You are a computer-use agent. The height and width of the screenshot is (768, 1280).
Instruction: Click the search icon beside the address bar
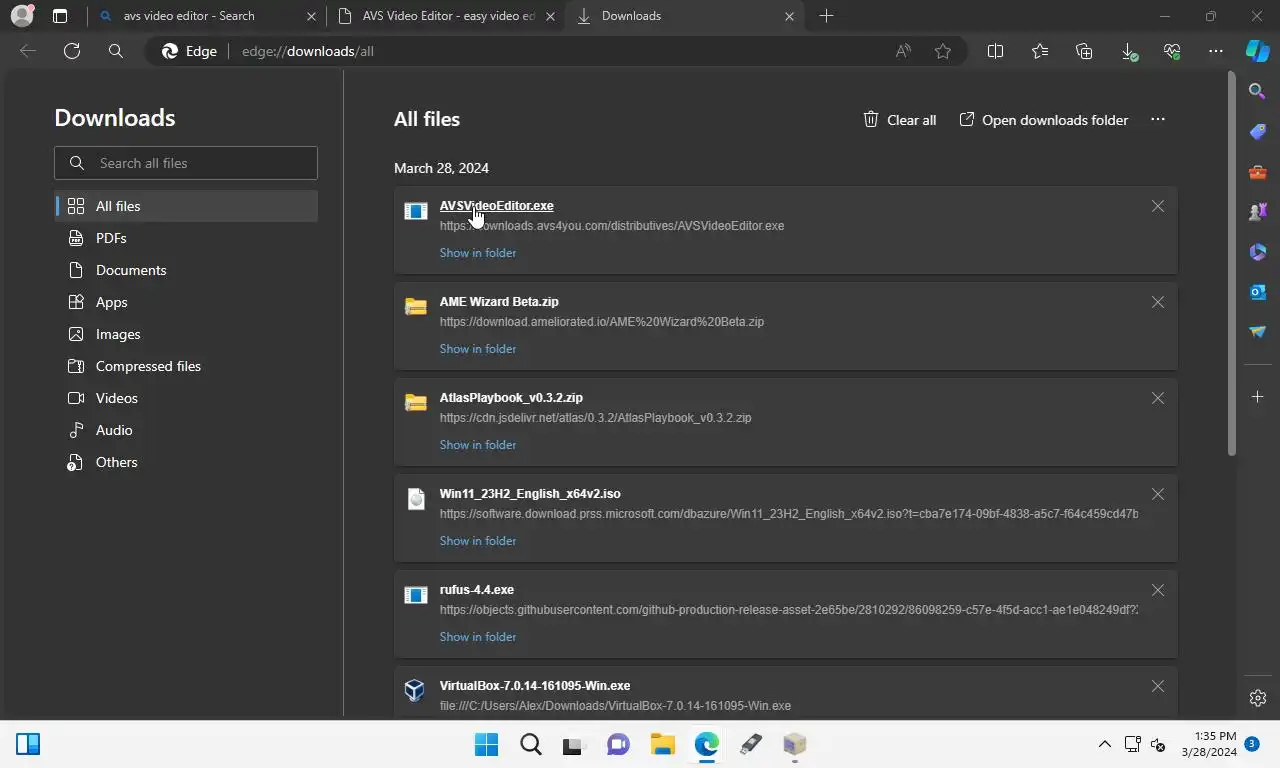(x=116, y=51)
